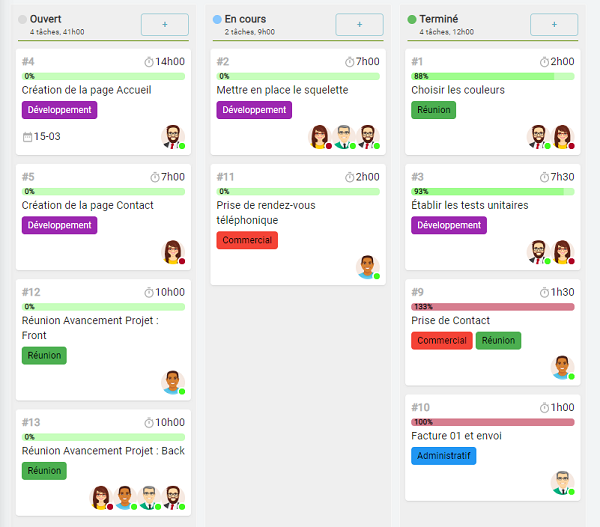600x527 pixels.
Task: Click the timer icon on task #11
Action: tap(349, 177)
